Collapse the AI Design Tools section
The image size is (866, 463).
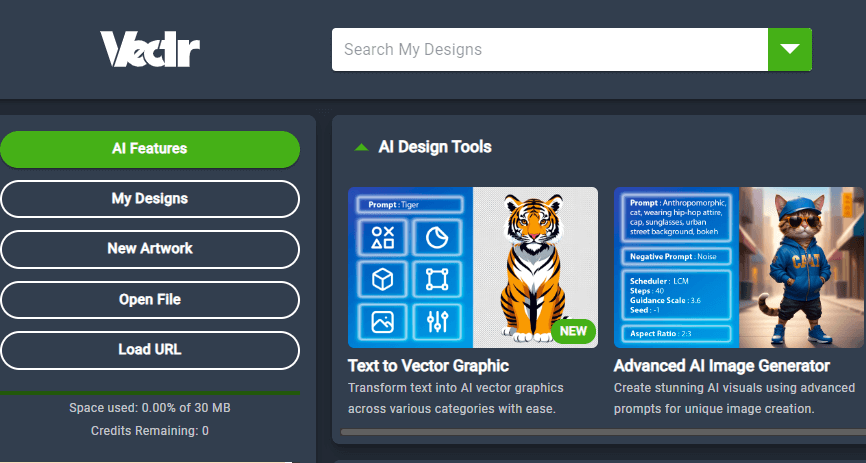point(361,147)
